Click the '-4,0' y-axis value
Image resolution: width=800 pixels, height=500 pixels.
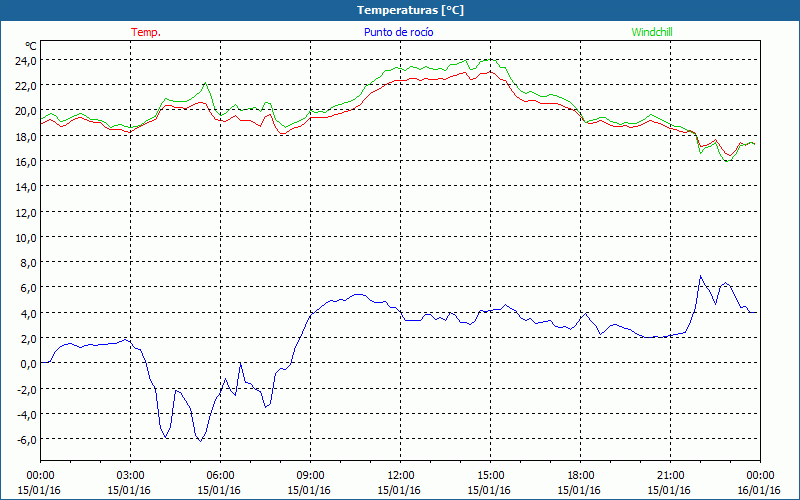(27, 414)
